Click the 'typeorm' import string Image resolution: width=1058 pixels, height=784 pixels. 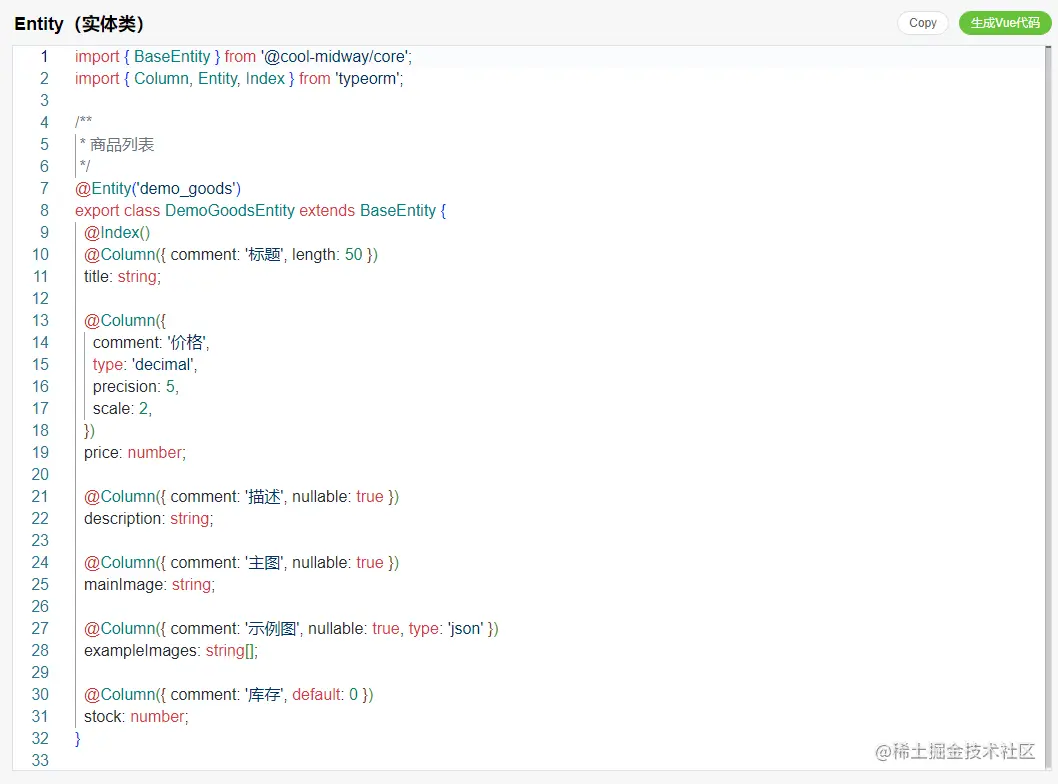click(x=368, y=79)
